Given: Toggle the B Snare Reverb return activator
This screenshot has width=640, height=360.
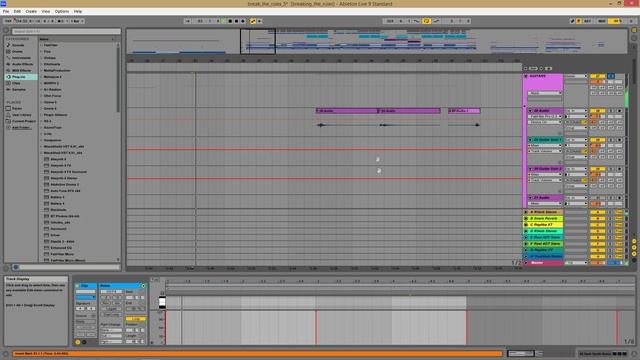Looking at the screenshot, I should click(597, 218).
